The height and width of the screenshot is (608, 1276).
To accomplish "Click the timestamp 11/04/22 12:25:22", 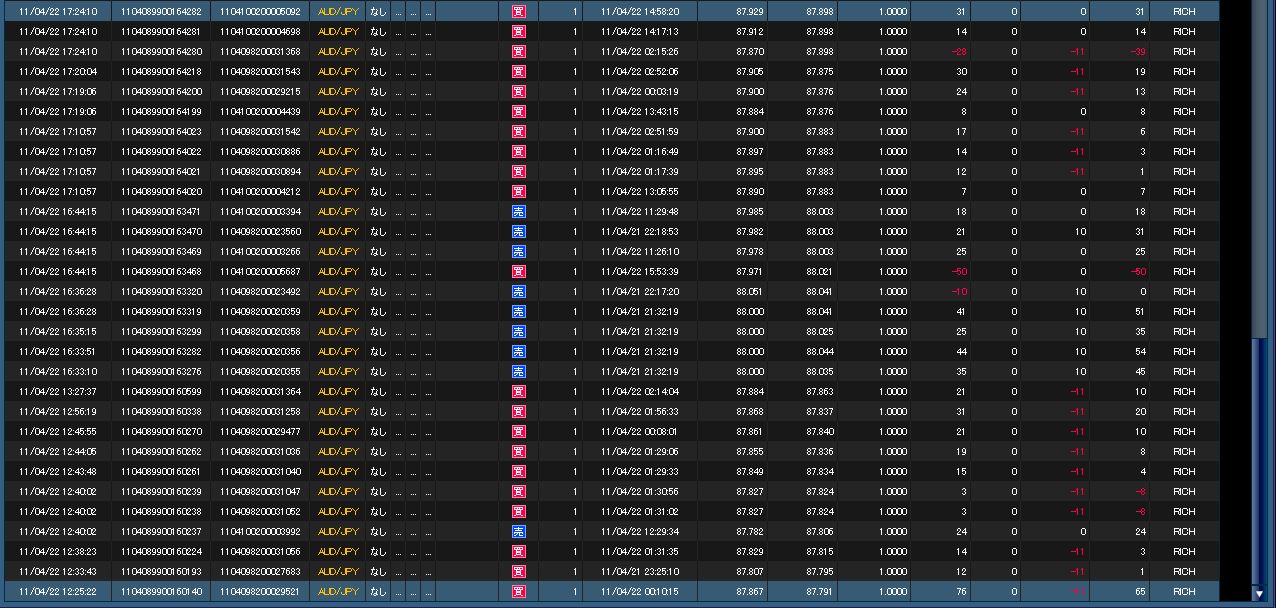I will pyautogui.click(x=58, y=592).
